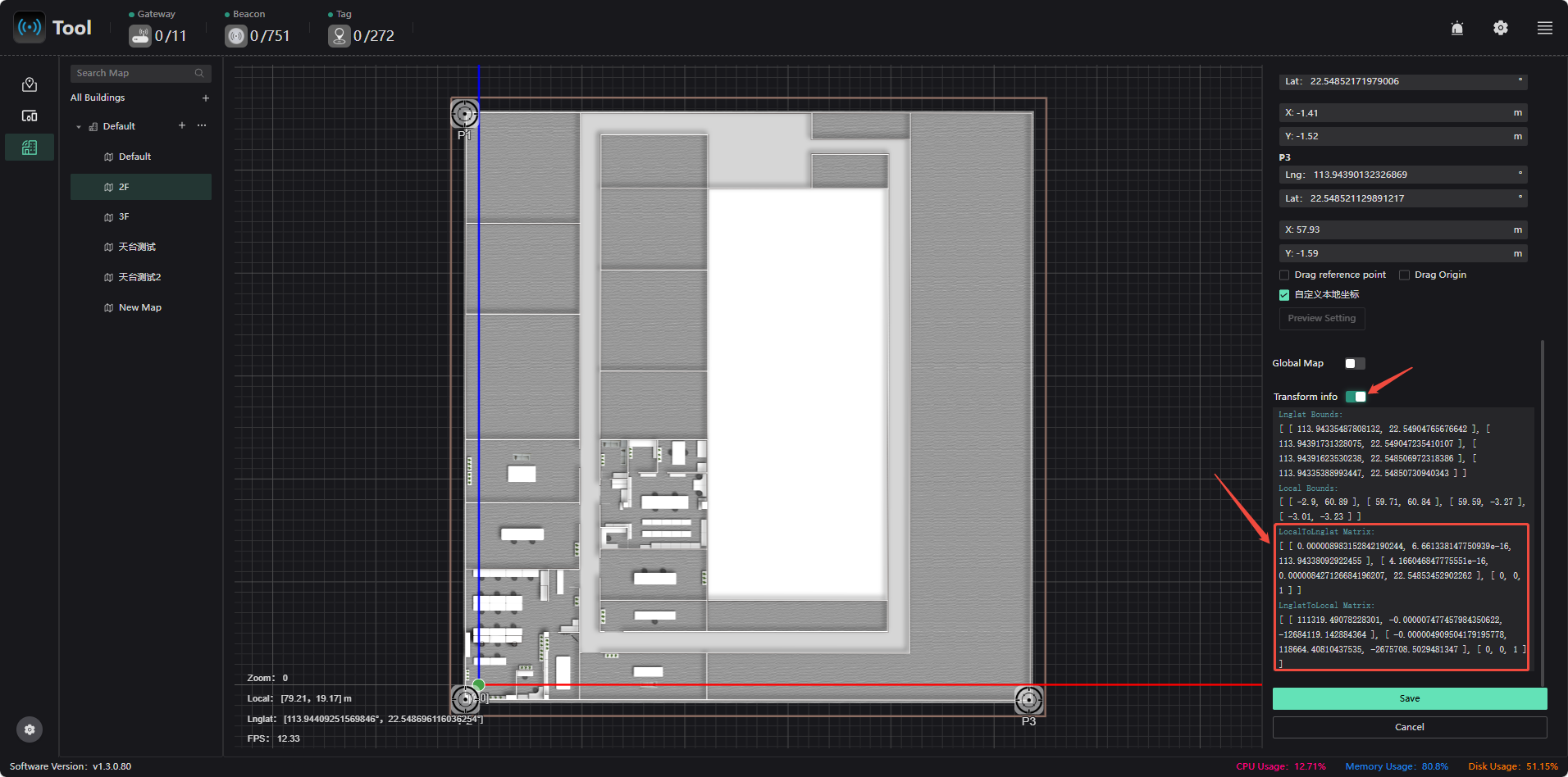Save the map settings
This screenshot has width=1568, height=777.
(1410, 698)
